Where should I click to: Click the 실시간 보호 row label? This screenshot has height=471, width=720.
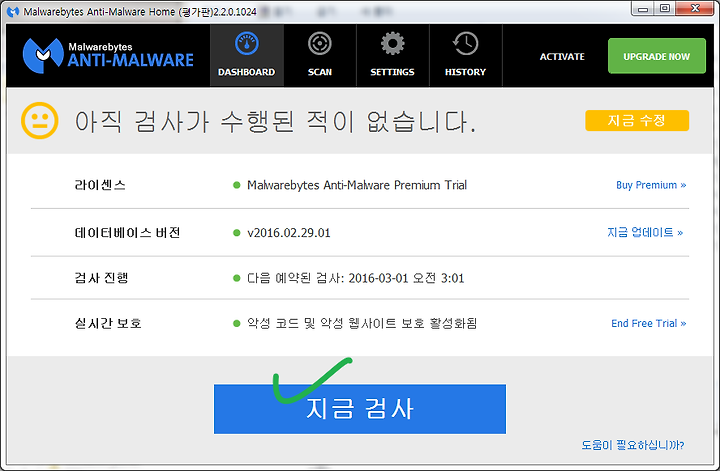coord(108,323)
